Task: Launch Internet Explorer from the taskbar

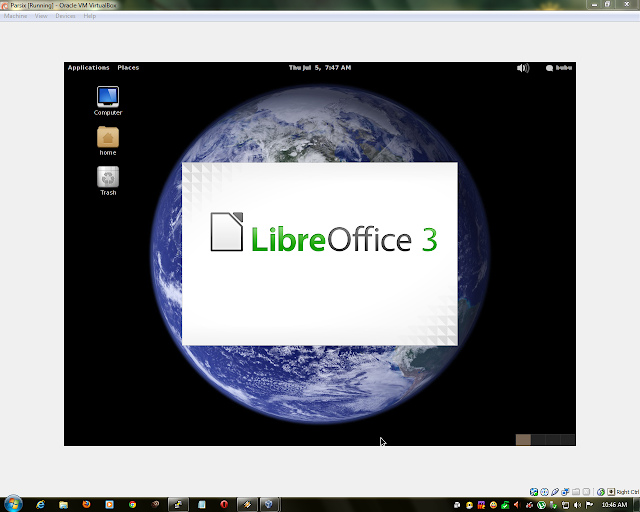Action: 40,505
